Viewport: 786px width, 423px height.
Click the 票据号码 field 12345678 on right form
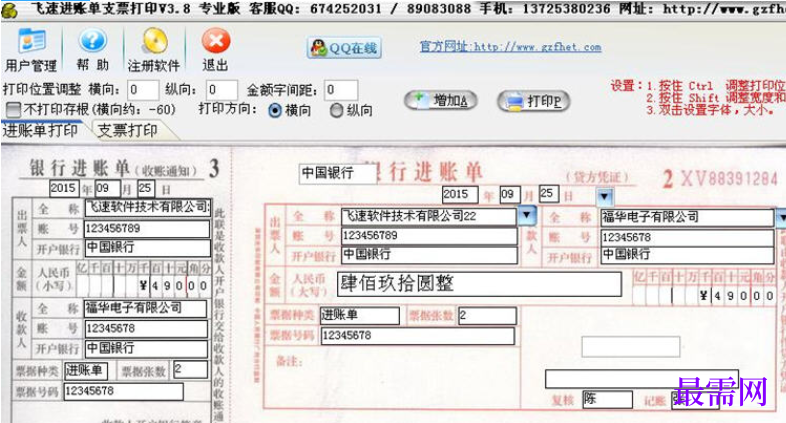coord(418,336)
